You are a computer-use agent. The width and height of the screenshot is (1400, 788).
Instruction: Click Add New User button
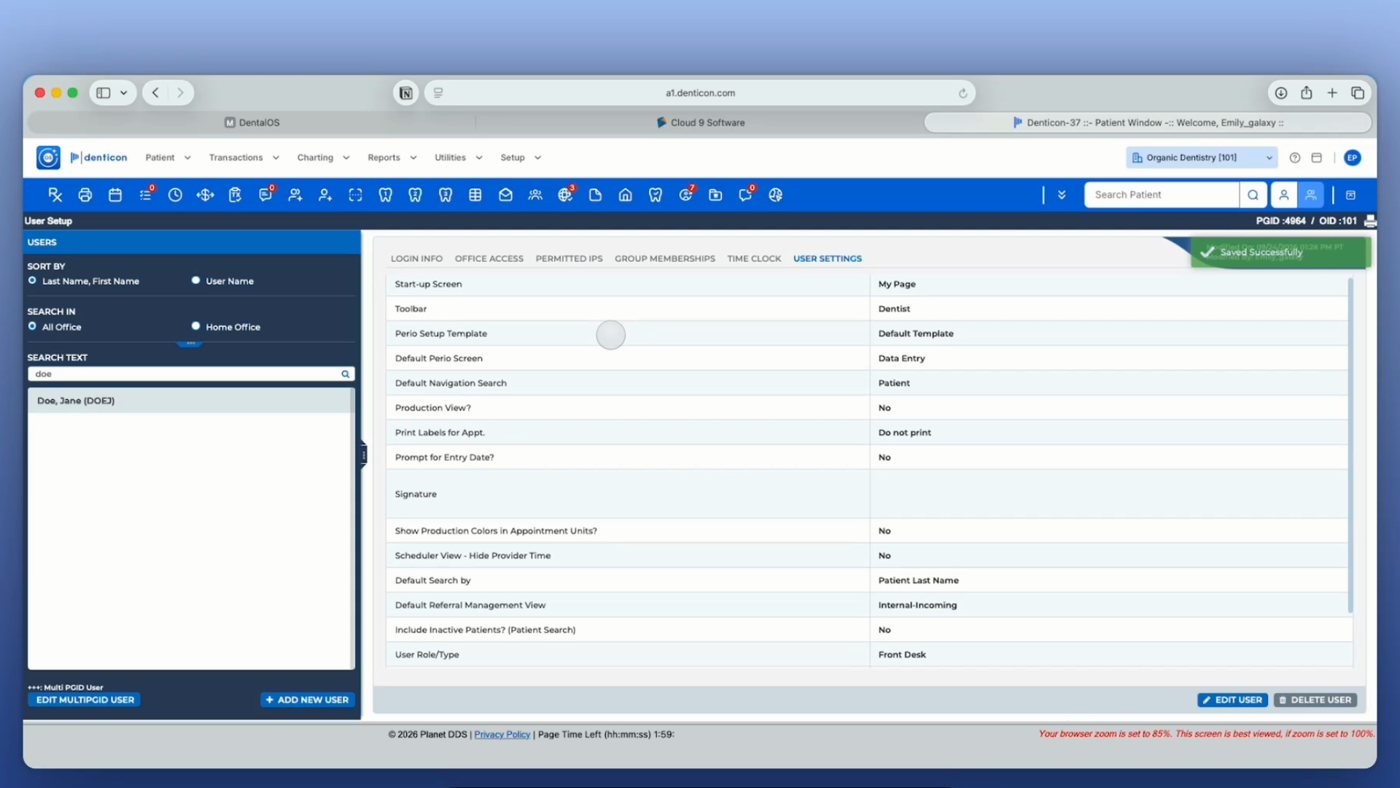coord(307,700)
